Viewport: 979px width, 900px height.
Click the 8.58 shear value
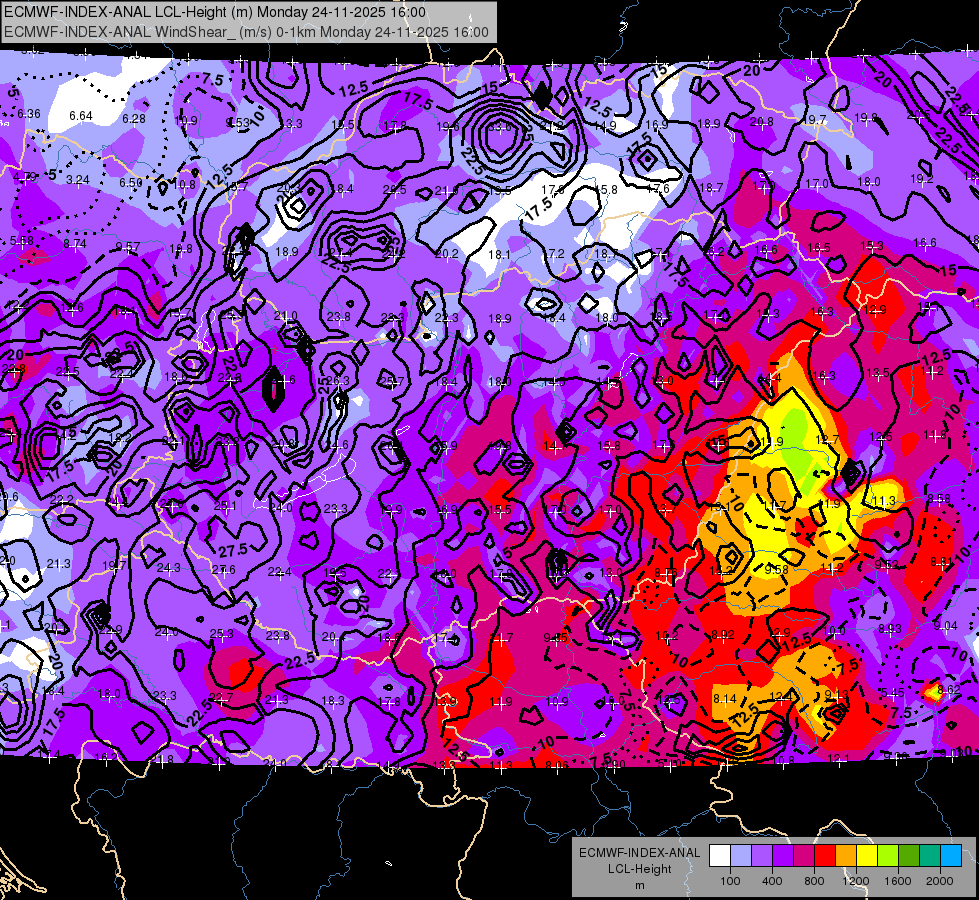939,498
